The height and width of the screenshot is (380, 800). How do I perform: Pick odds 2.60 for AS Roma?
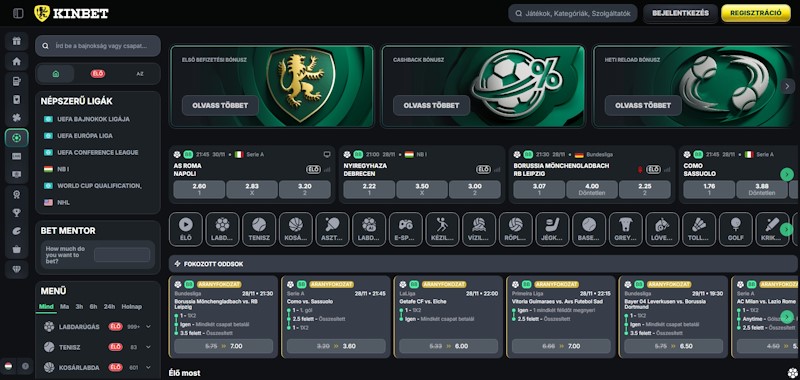pos(199,189)
